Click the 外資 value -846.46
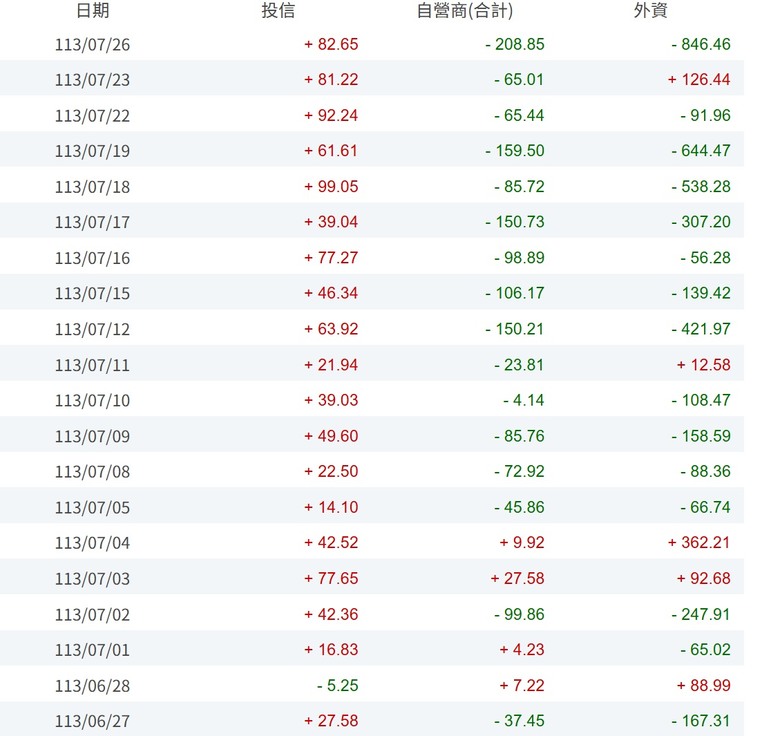 (x=701, y=44)
